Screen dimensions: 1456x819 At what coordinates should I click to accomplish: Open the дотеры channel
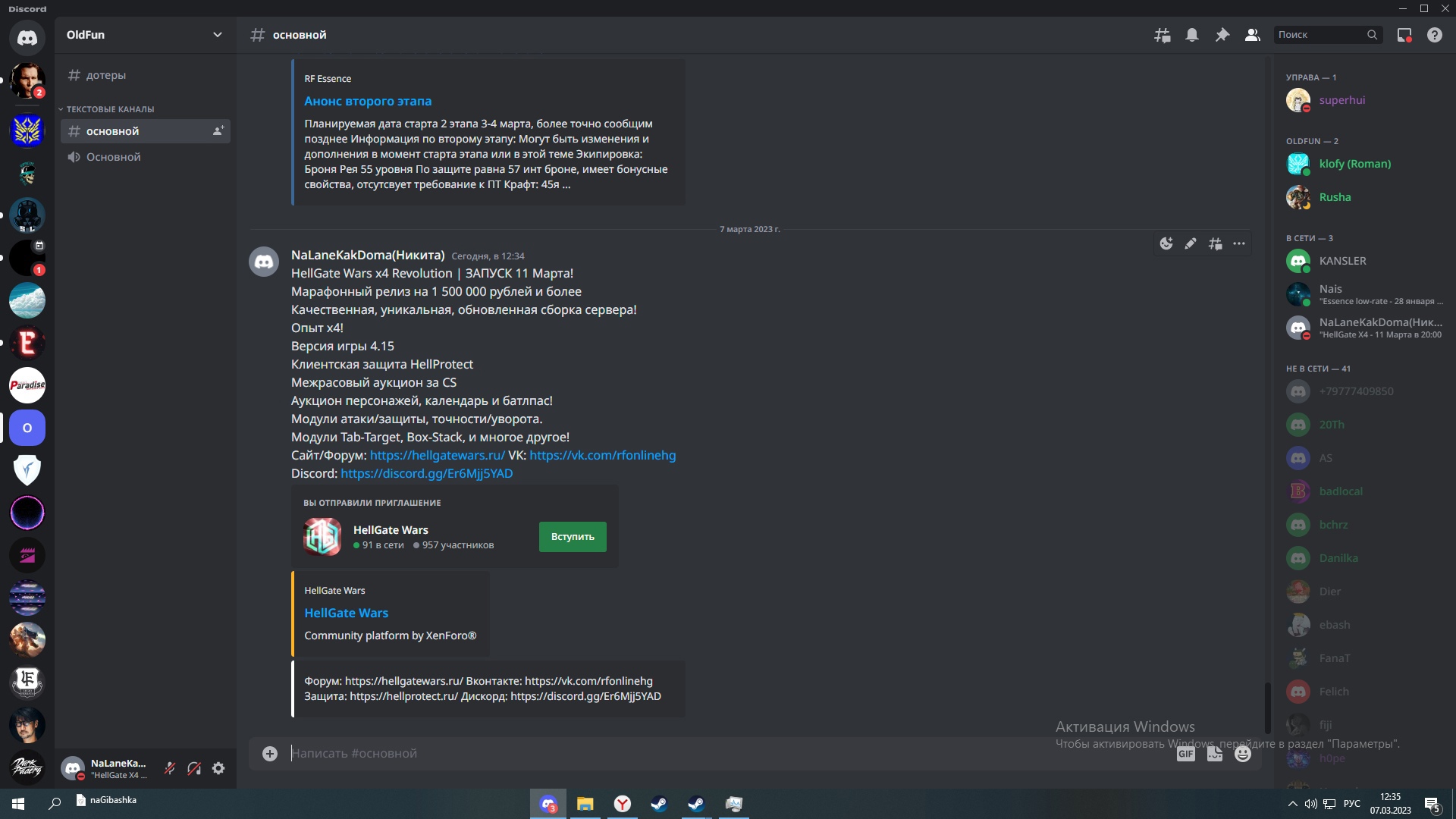pyautogui.click(x=146, y=75)
